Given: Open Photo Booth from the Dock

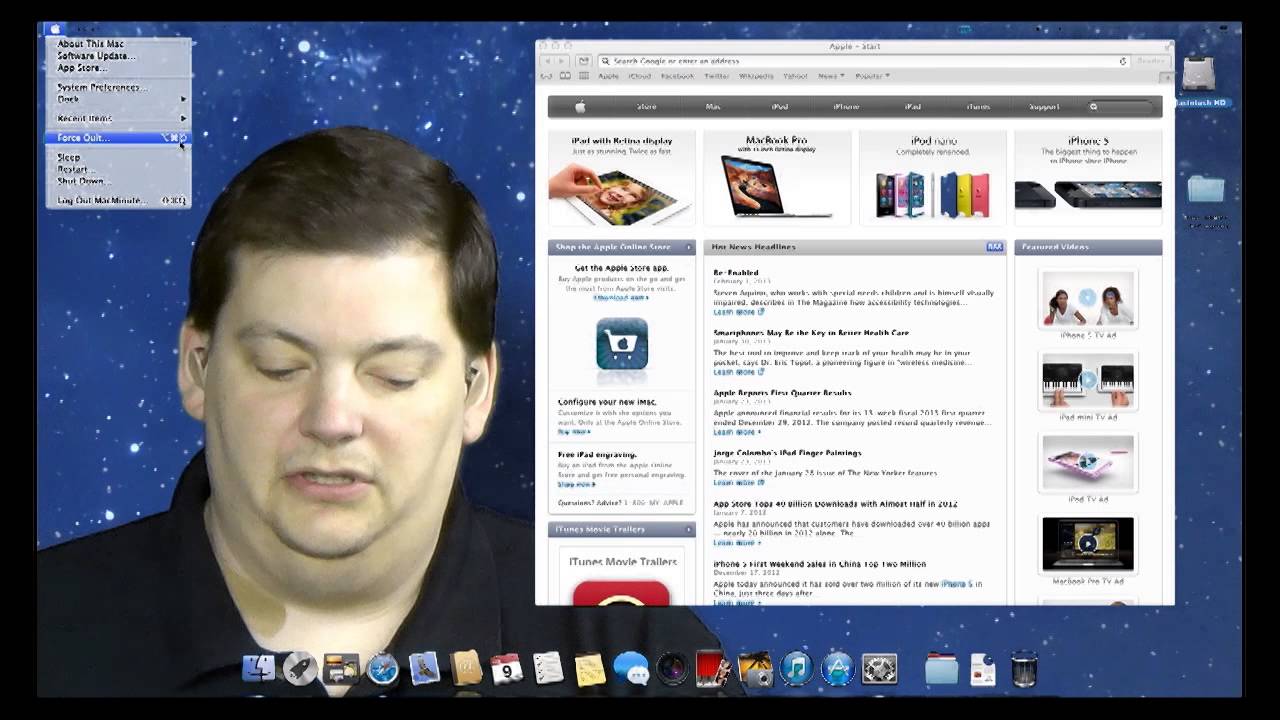Looking at the screenshot, I should click(x=672, y=669).
